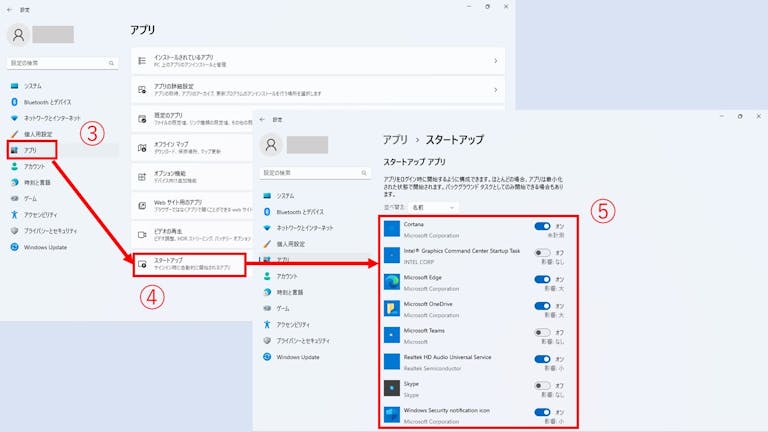This screenshot has width=768, height=432.
Task: Enable the Skype startup toggle
Action: point(542,385)
